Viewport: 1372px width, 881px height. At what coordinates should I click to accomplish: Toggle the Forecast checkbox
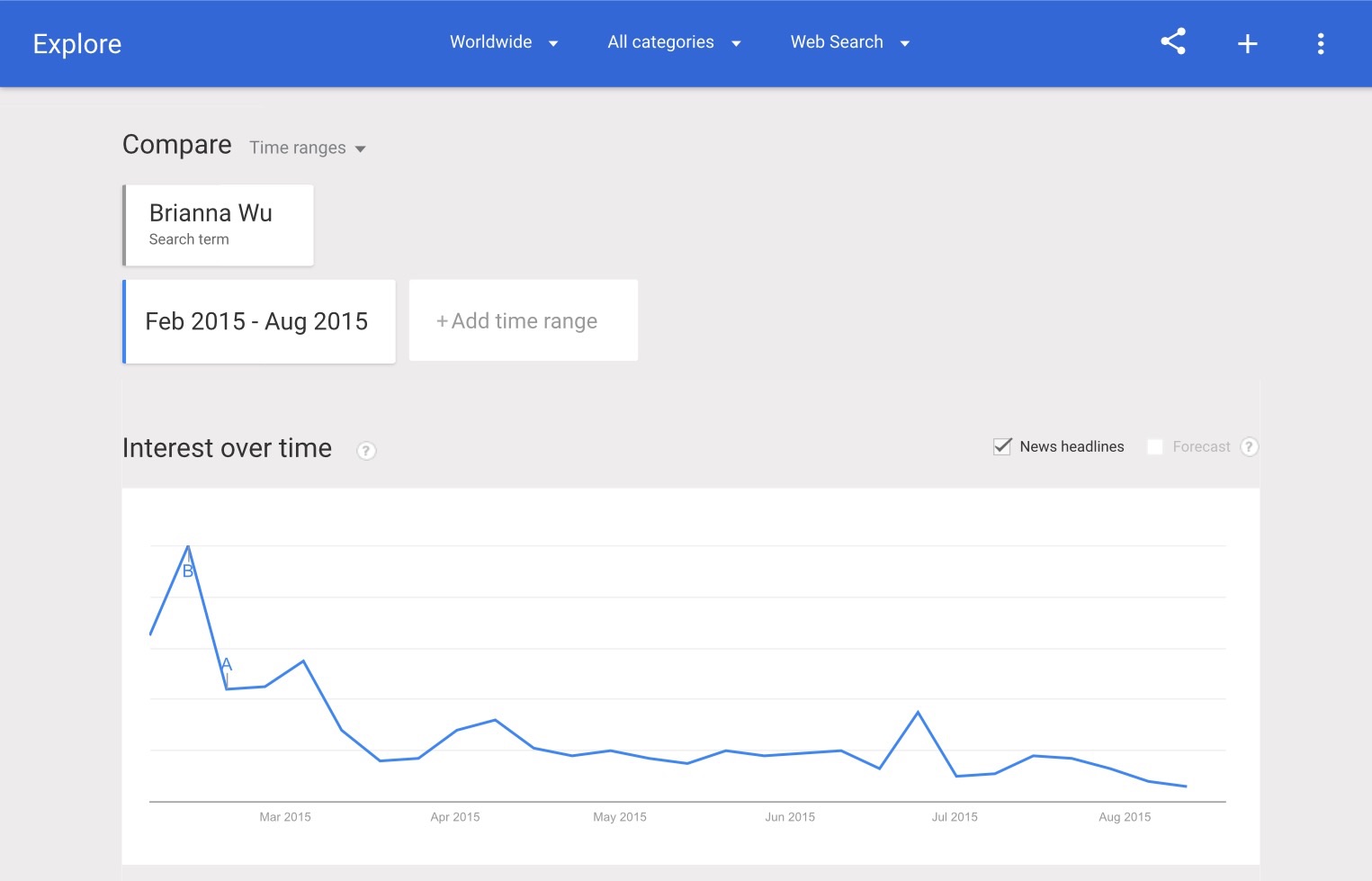1155,446
